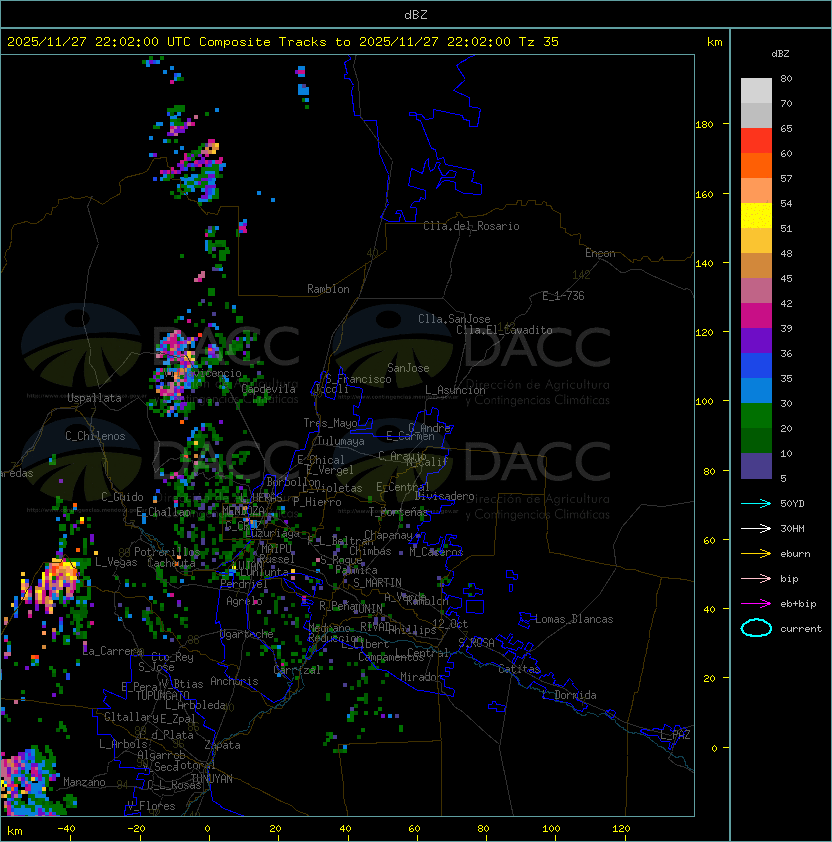Click the eburn yellow arrow legend icon
This screenshot has width=832, height=842.
tap(756, 554)
